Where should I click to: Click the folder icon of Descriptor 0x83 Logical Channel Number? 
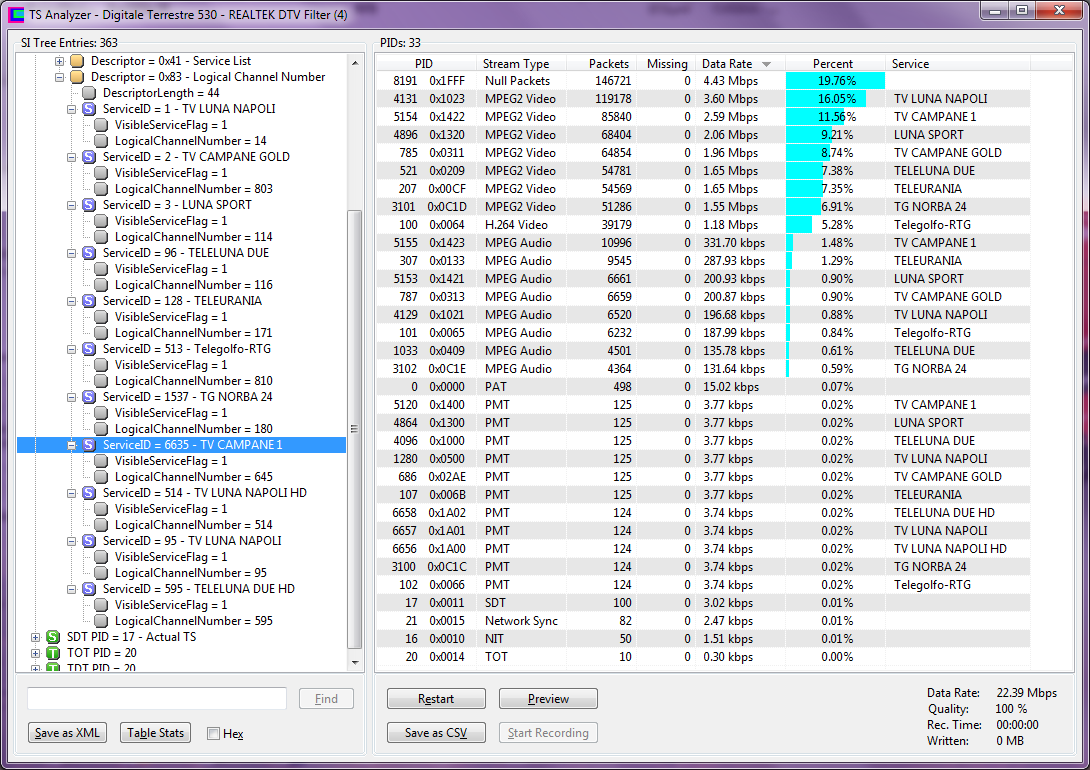(x=77, y=77)
